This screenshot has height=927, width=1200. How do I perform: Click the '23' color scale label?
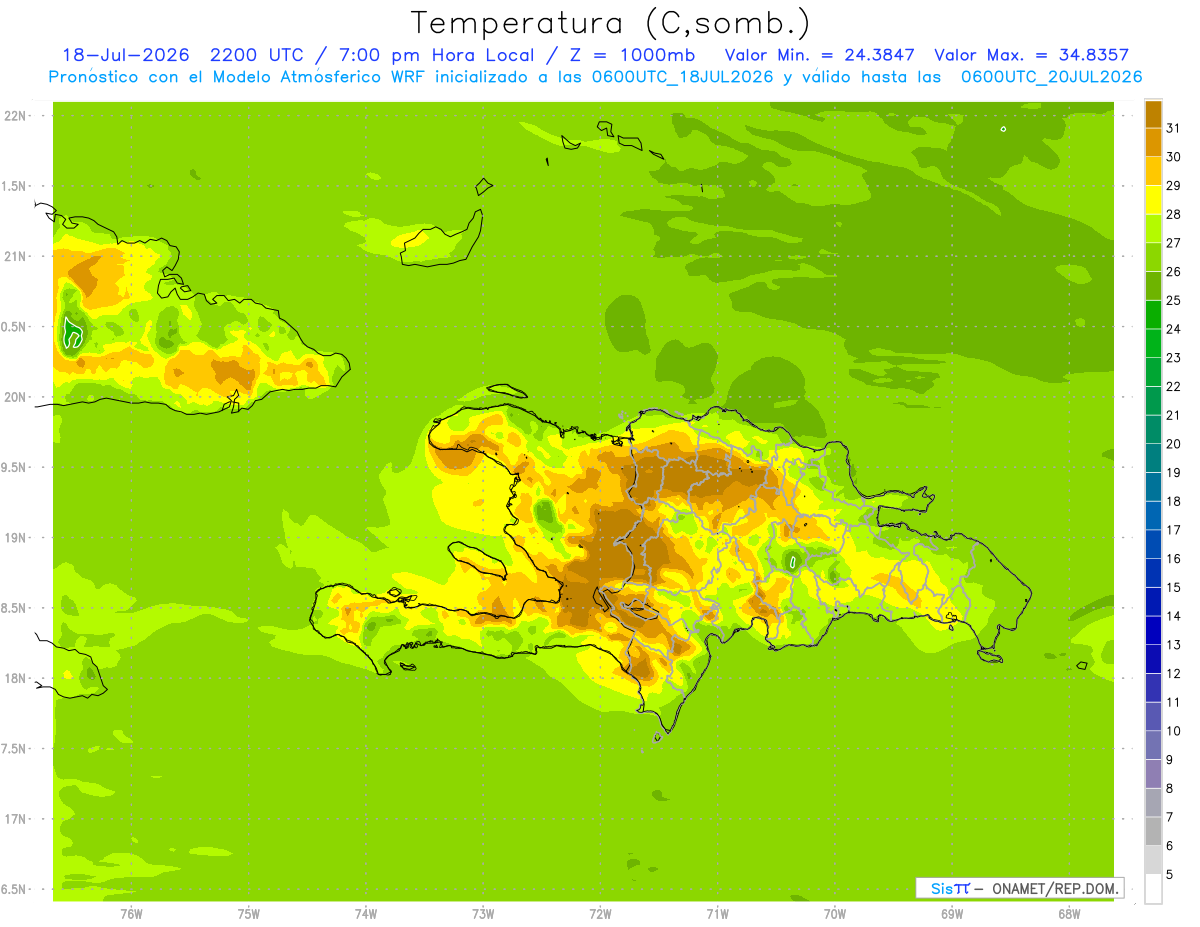coord(1174,357)
